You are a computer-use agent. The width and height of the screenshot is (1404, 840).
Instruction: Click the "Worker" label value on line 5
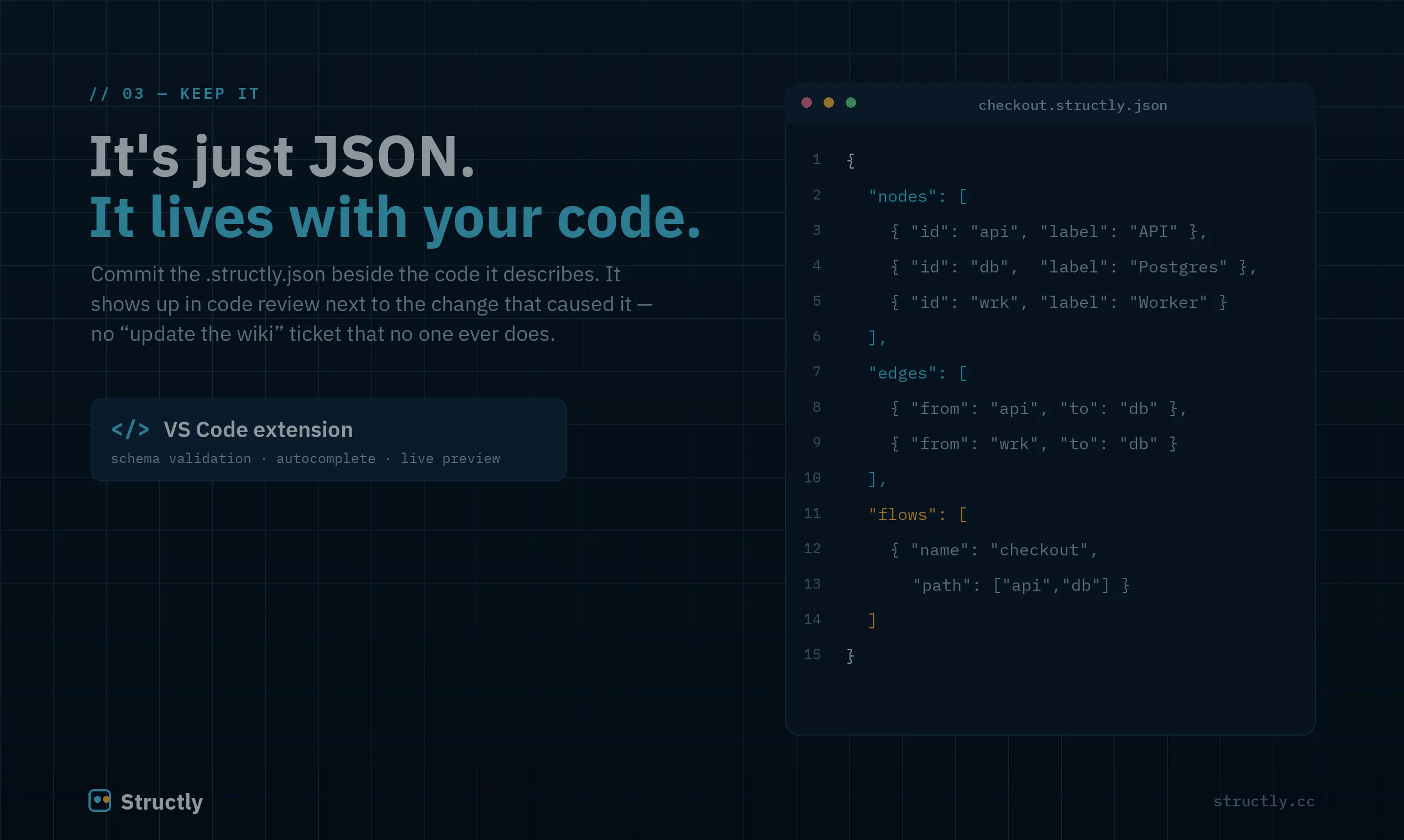coord(1168,303)
